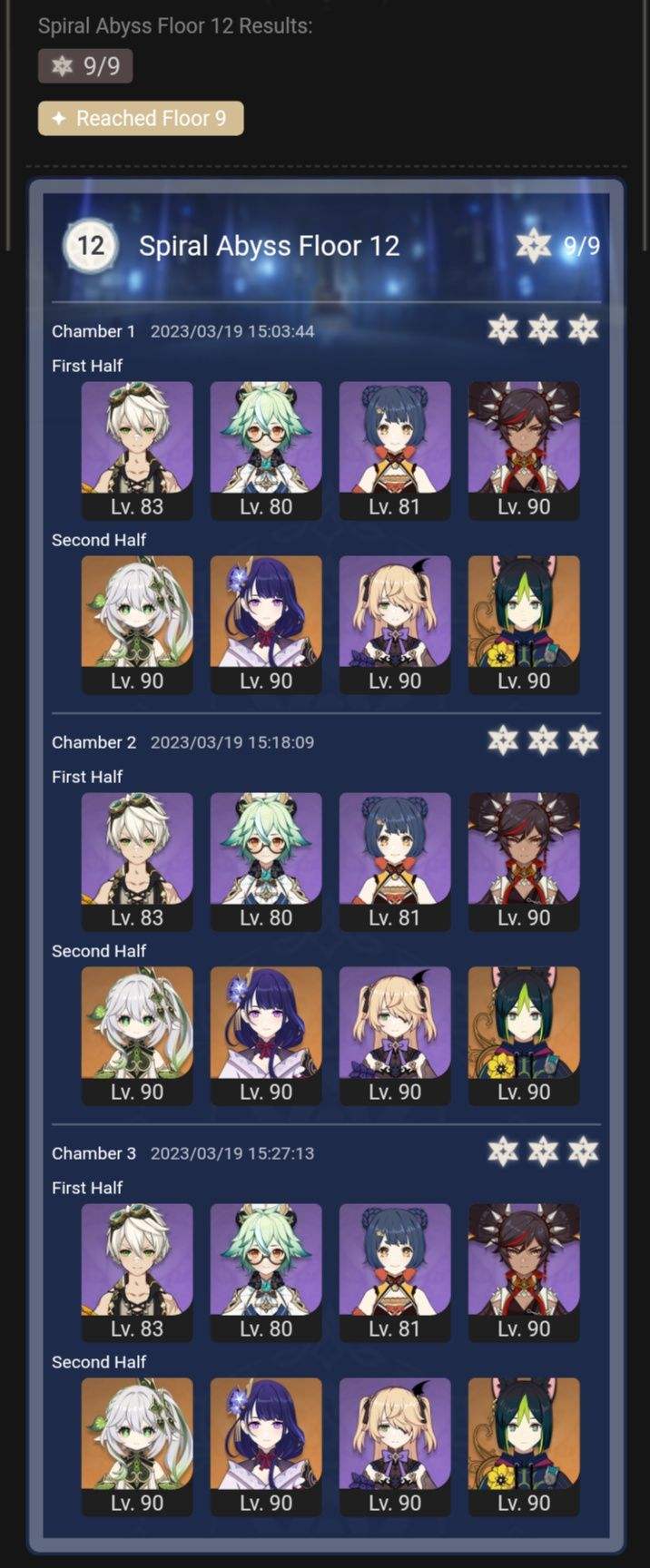Open Raiden Shogun's portrait in Chamber 1 second half
The height and width of the screenshot is (1568, 650).
point(266,624)
